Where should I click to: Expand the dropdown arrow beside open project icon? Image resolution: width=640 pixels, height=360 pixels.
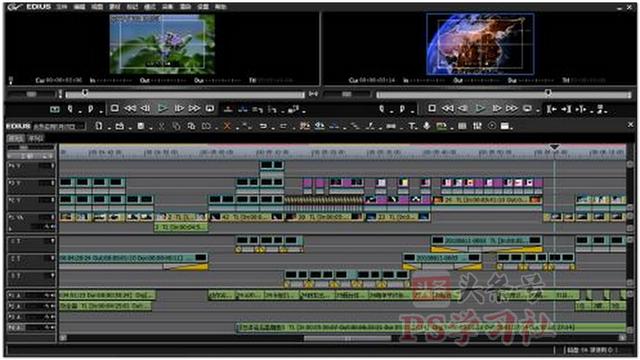pyautogui.click(x=130, y=128)
